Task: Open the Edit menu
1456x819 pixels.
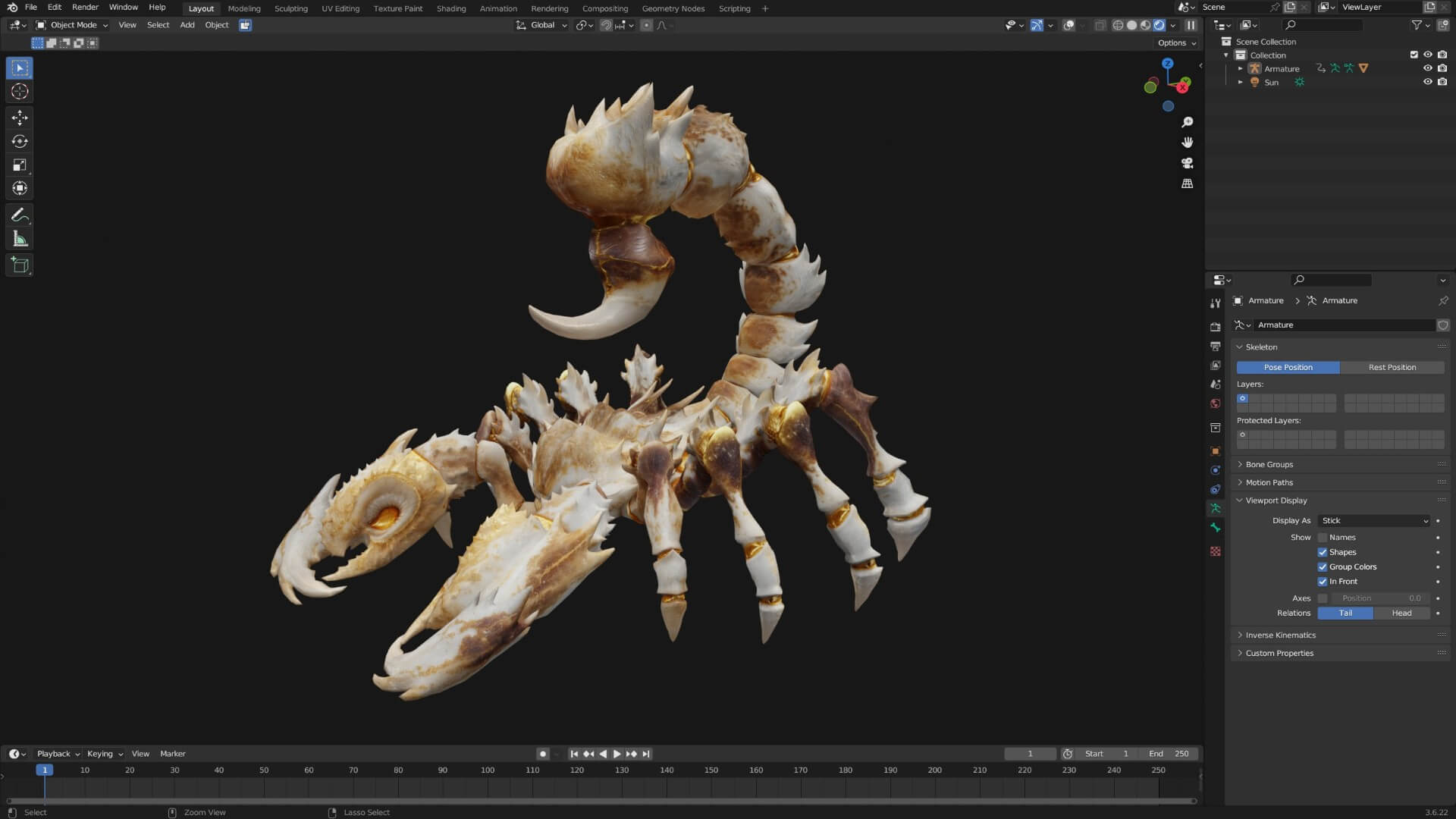Action: 55,8
